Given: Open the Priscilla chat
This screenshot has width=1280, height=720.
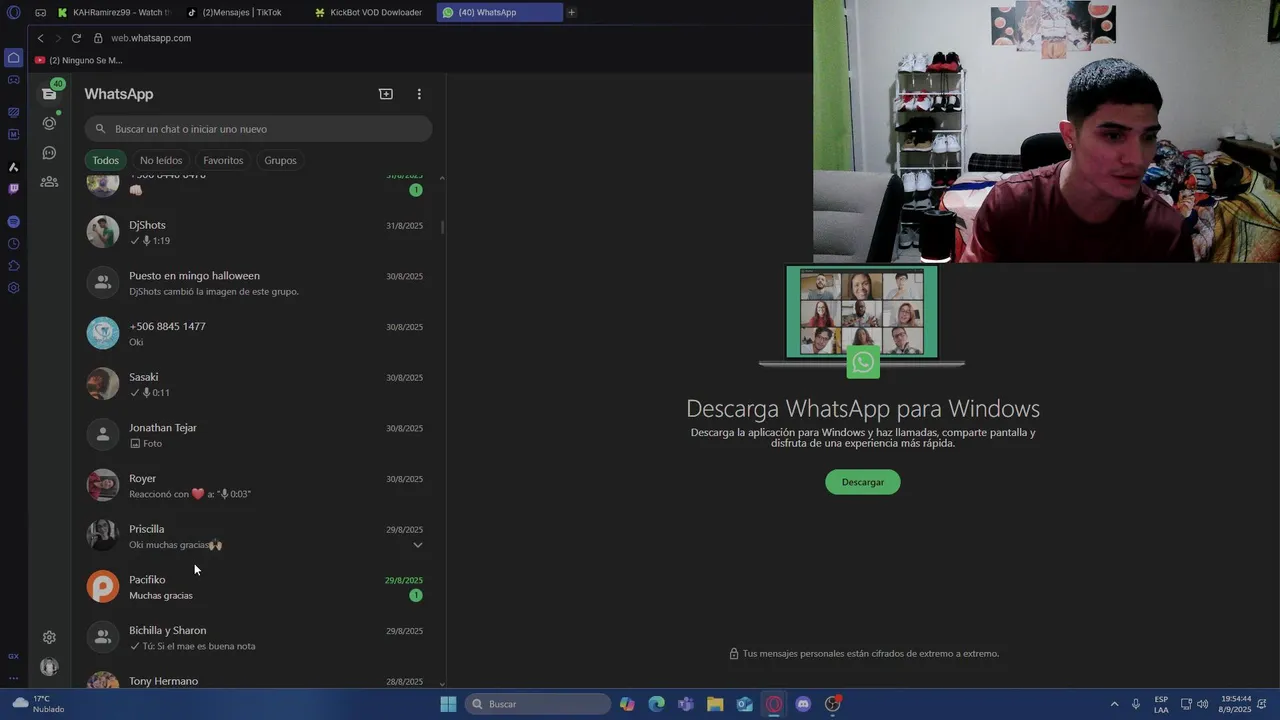Looking at the screenshot, I should (256, 536).
